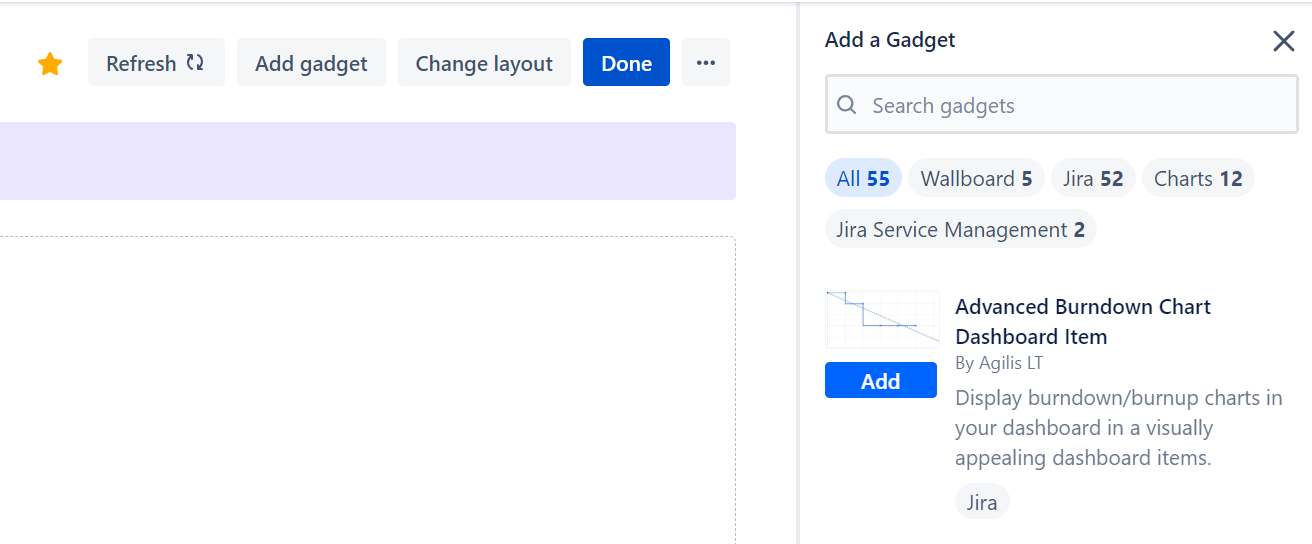Image resolution: width=1312 pixels, height=544 pixels.
Task: Click the magnifier search icon
Action: 847,105
